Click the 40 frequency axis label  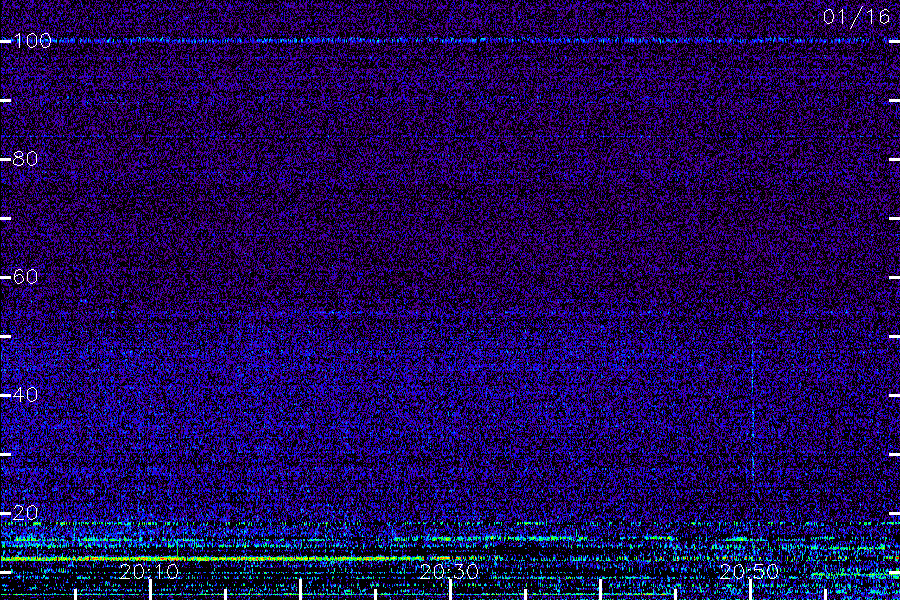25,395
